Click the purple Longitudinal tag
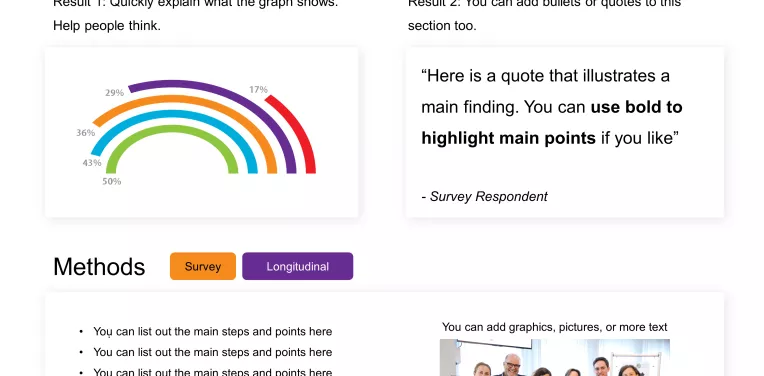This screenshot has height=376, width=764. point(298,266)
